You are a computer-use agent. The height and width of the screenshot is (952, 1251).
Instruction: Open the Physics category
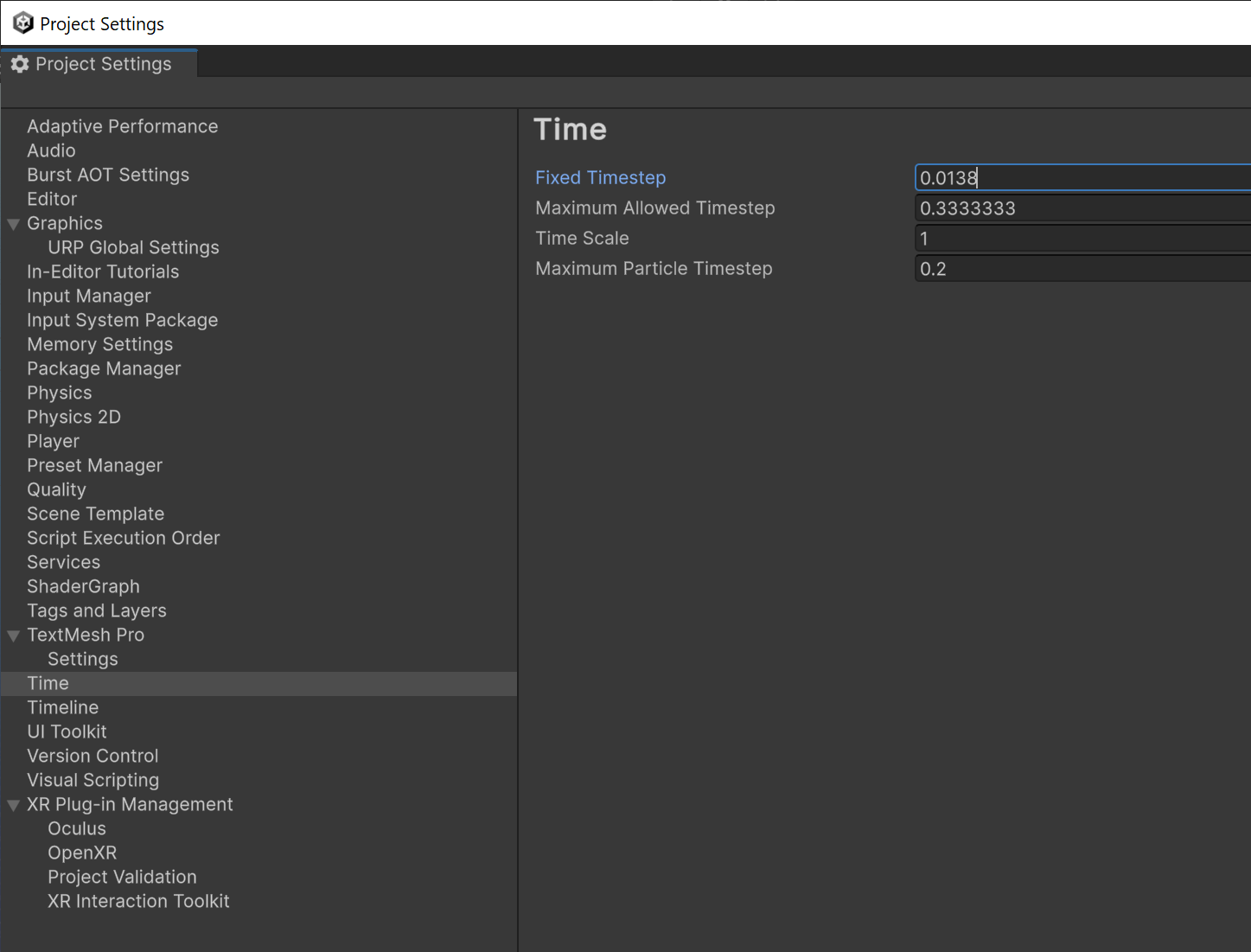click(x=59, y=393)
